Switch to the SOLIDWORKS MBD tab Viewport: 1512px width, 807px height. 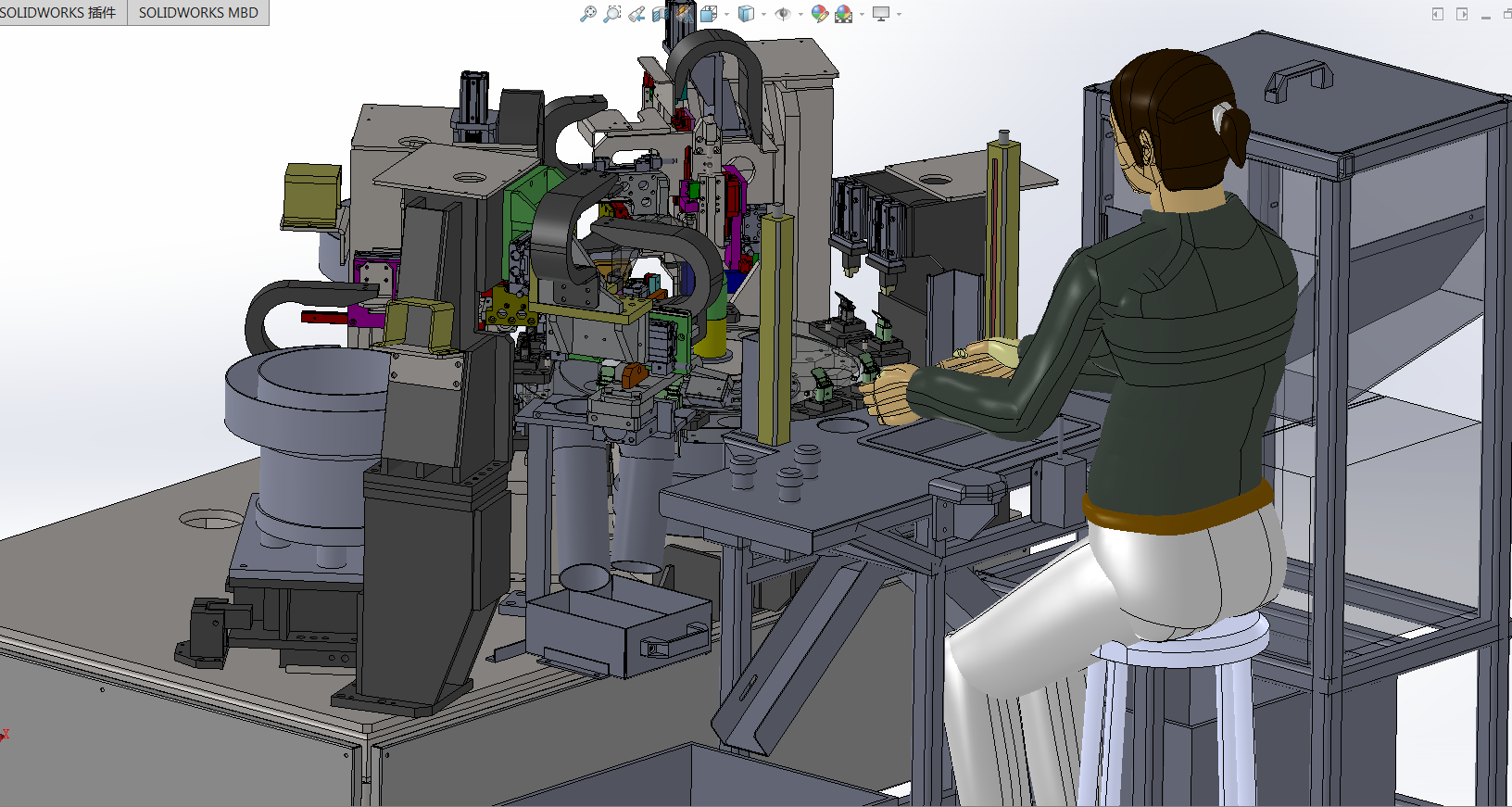click(198, 13)
